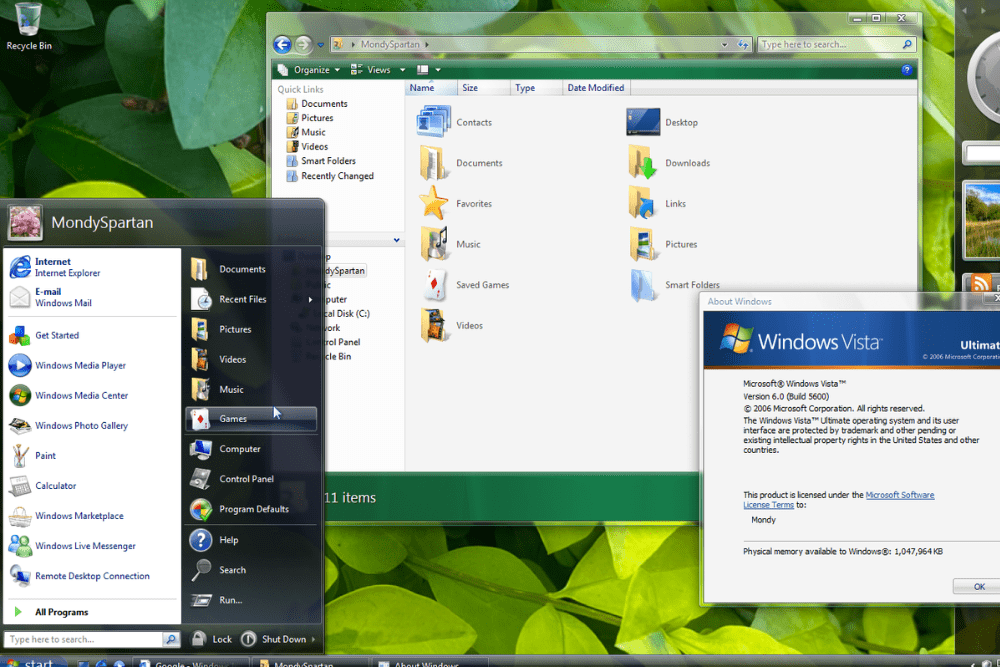
Task: Open Control Panel from Start menu
Action: [246, 479]
